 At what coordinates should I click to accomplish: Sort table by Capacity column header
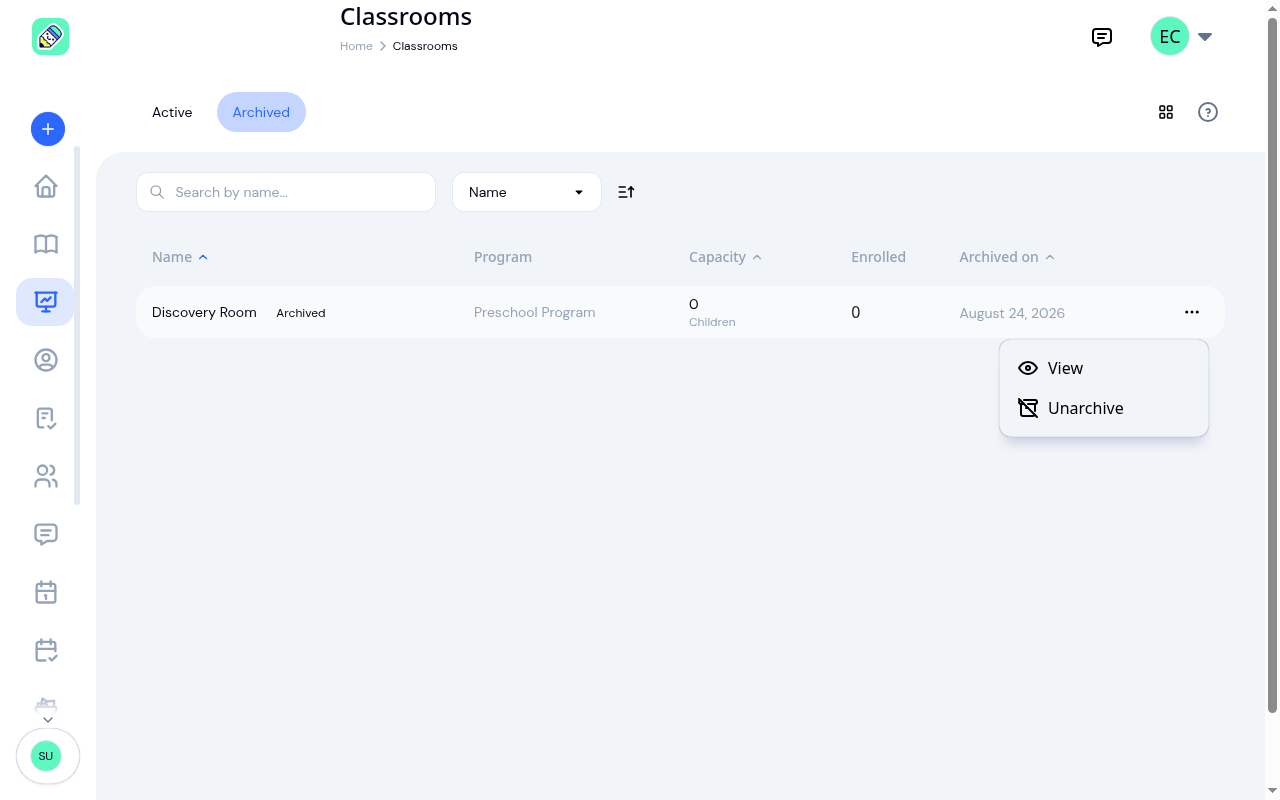(725, 257)
